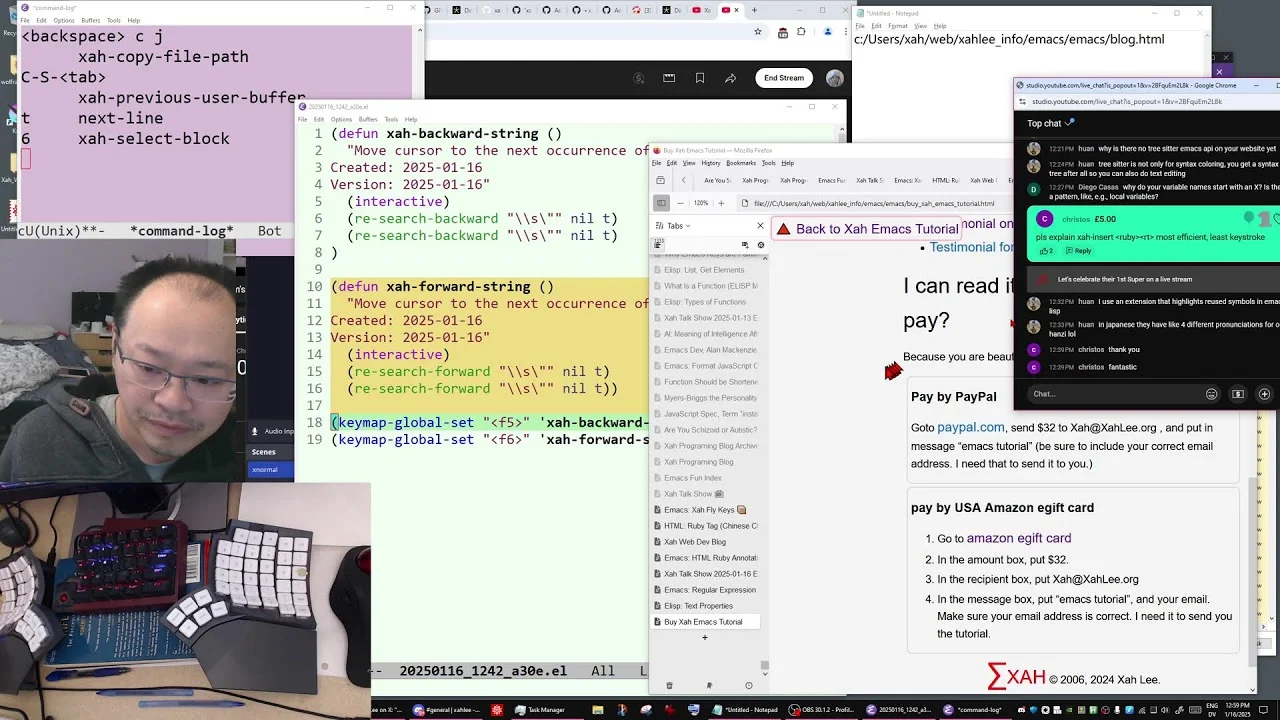
Task: Click the End Stream button
Action: click(x=784, y=78)
